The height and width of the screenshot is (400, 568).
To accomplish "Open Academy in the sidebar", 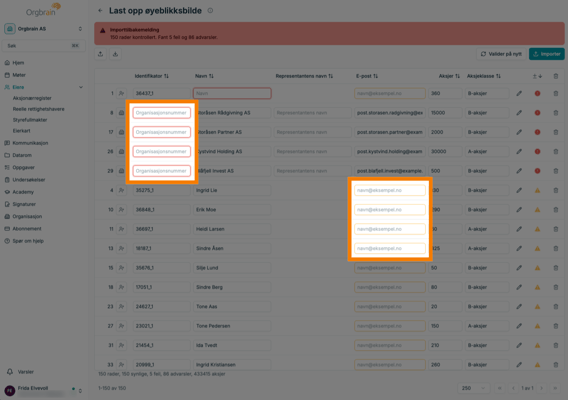I will point(23,192).
